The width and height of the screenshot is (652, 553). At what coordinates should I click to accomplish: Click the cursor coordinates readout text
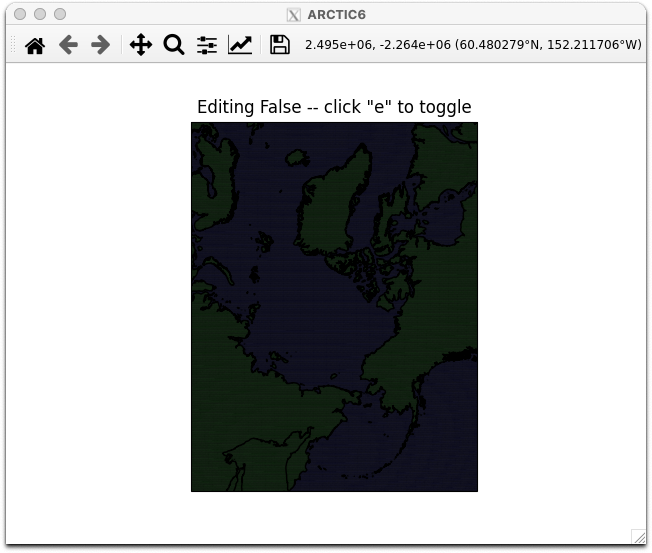click(x=473, y=45)
